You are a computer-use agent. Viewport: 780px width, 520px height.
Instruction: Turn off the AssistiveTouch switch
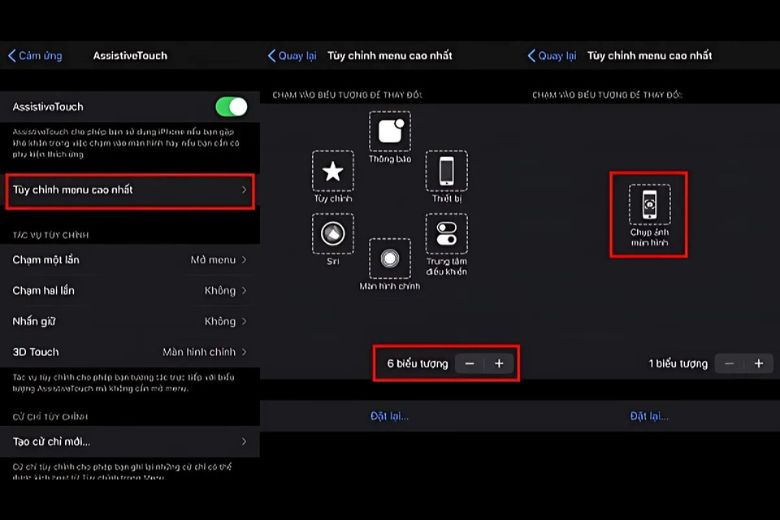coord(231,106)
